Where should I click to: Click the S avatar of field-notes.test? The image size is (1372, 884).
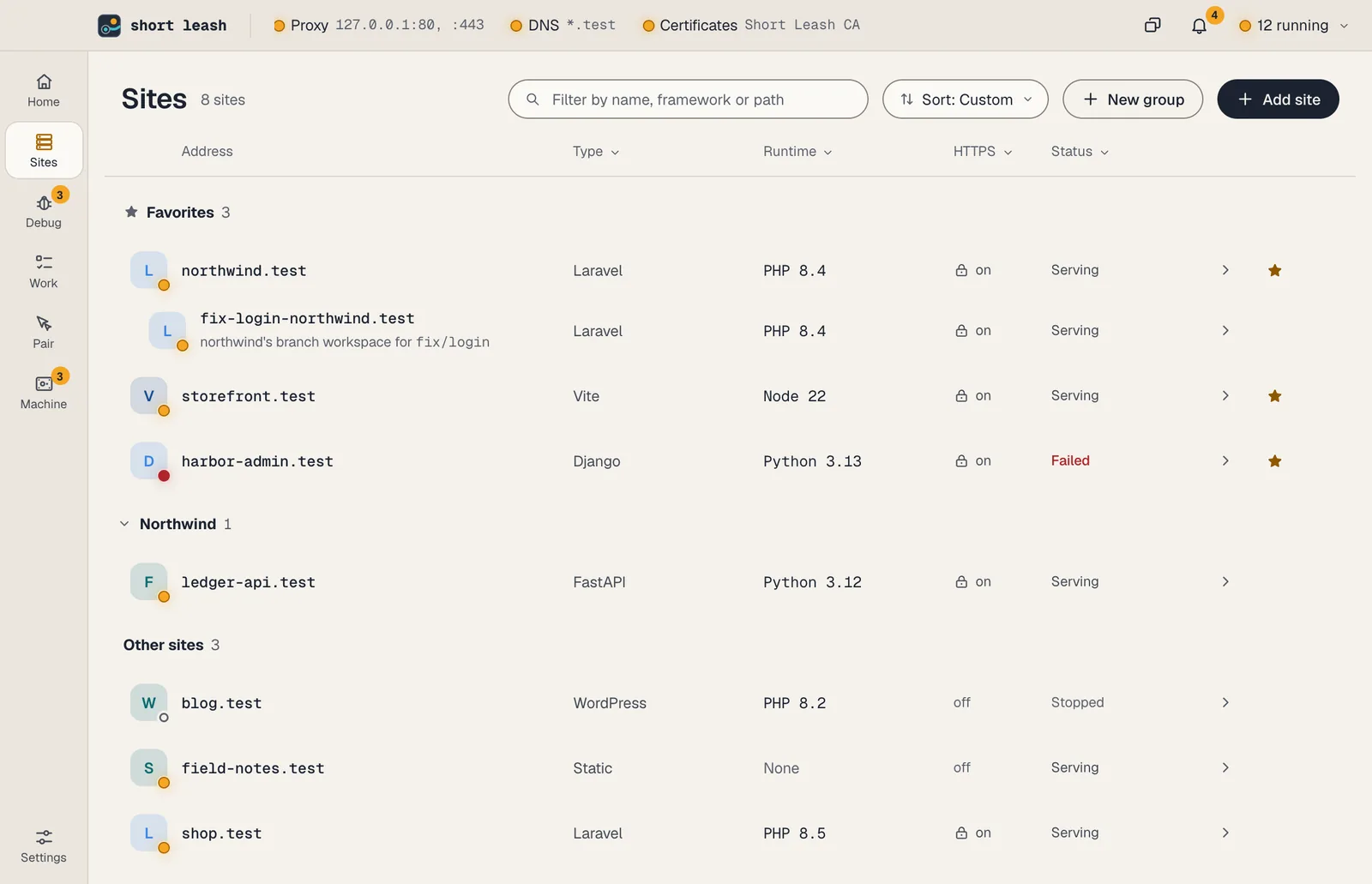tap(148, 768)
